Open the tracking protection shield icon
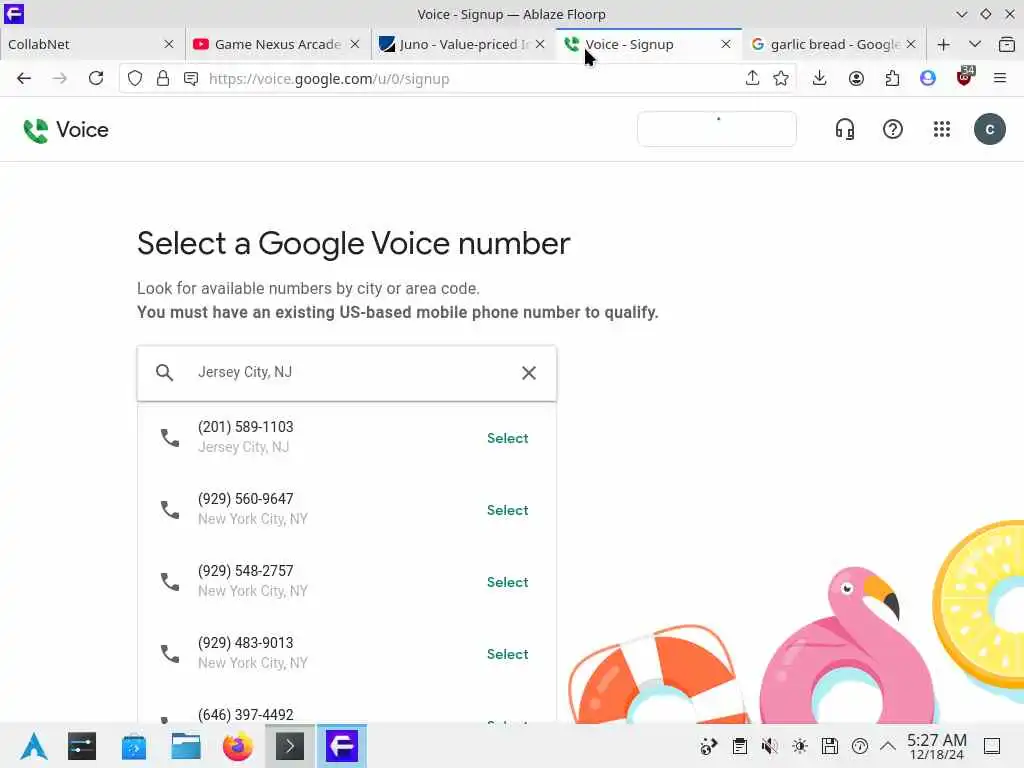Viewport: 1024px width, 768px height. (135, 78)
